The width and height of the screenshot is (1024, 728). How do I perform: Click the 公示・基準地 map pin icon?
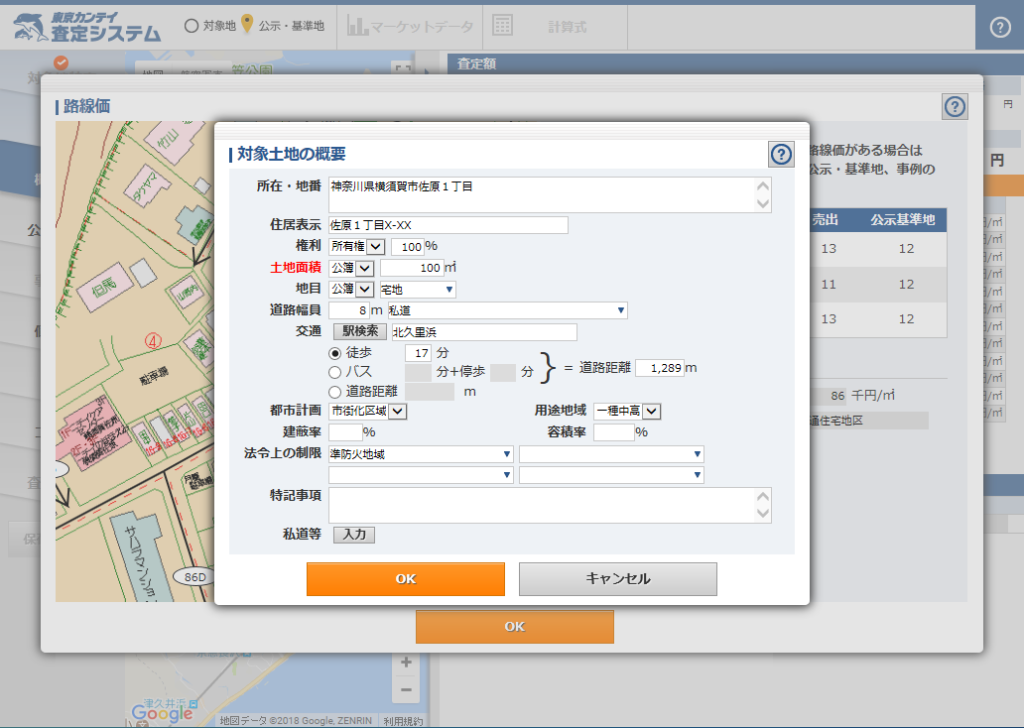247,24
